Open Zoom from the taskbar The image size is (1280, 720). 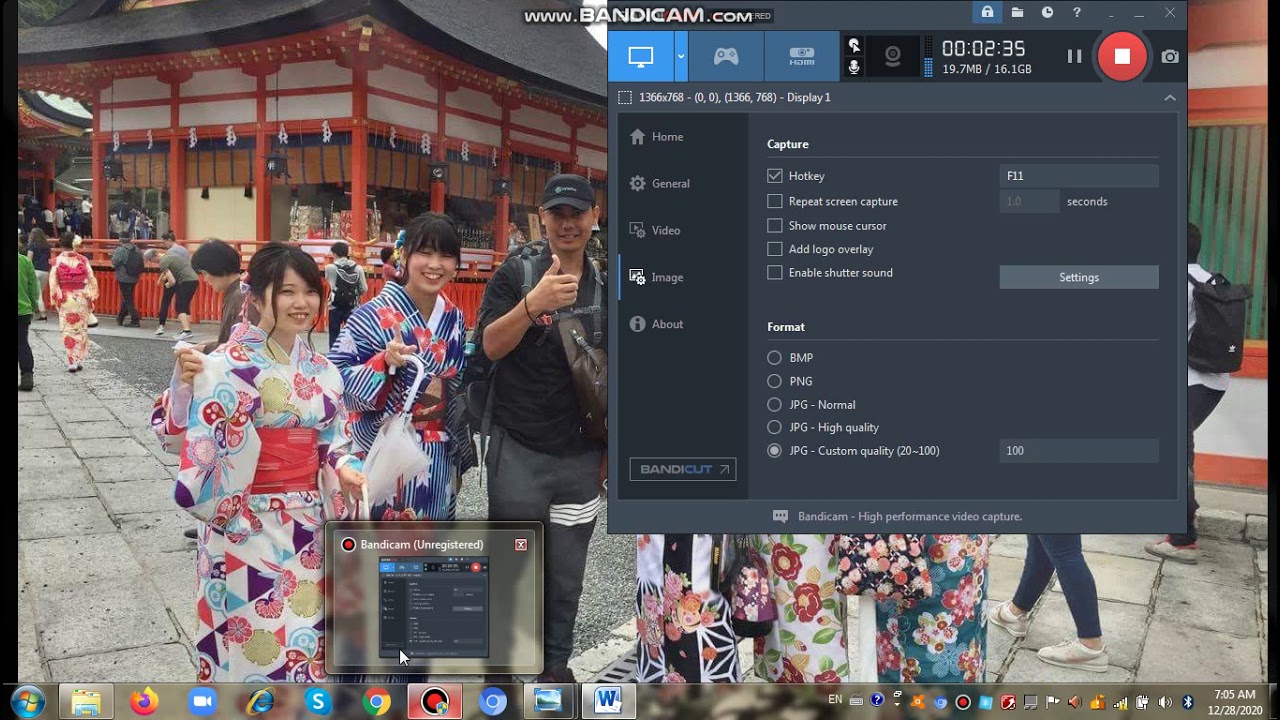tap(202, 702)
